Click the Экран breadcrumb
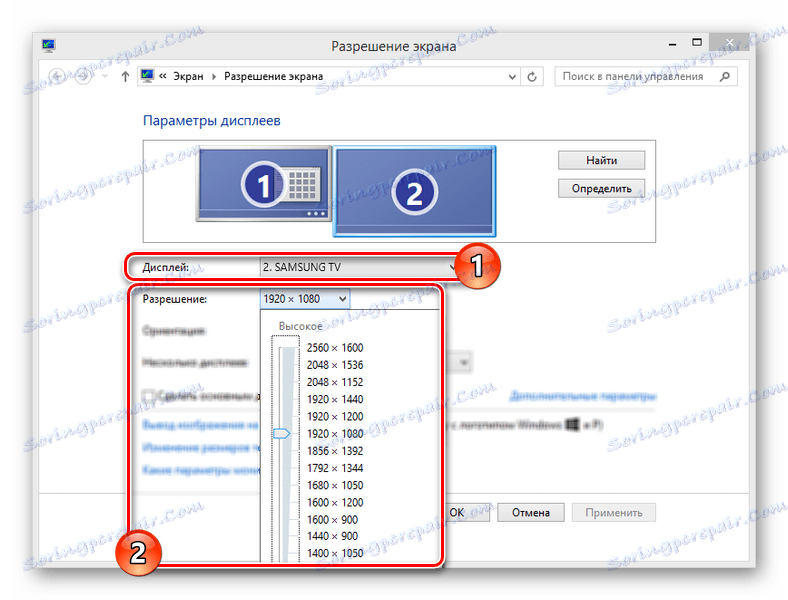Viewport: 788px width, 600px height. pos(188,76)
